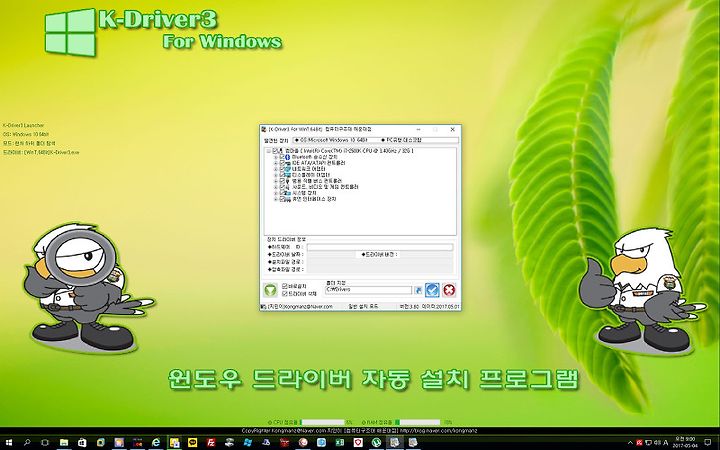Expand the 시스템 장치 node
This screenshot has height=450, width=720.
pyautogui.click(x=276, y=193)
